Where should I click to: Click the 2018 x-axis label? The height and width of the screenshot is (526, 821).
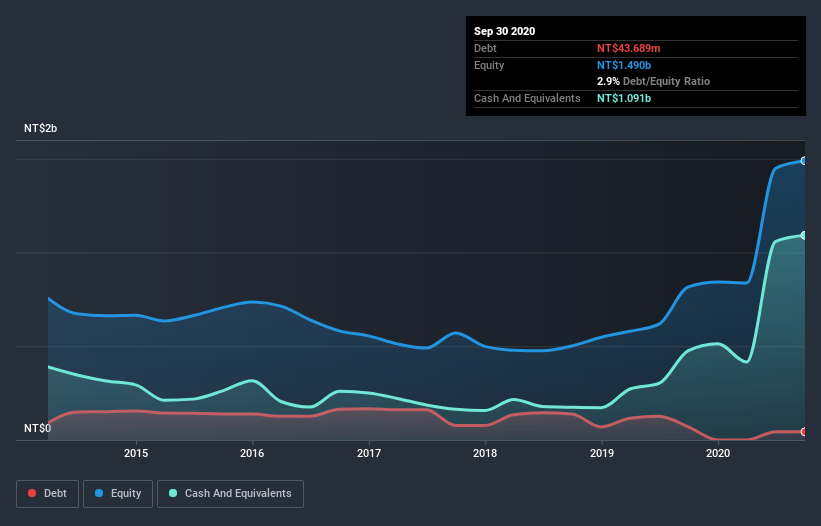pos(485,453)
